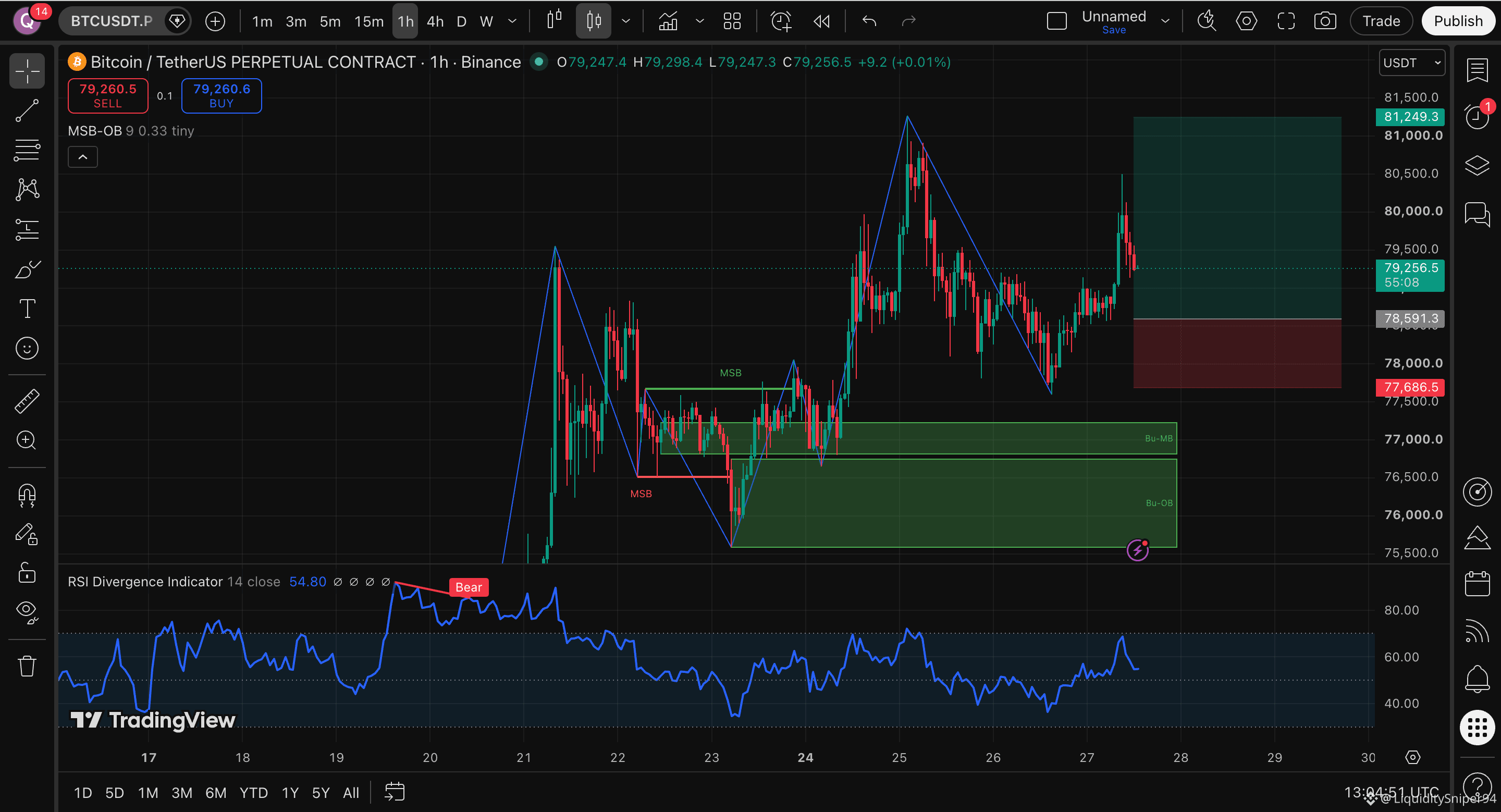Toggle hide all drawings eye icon

(27, 611)
